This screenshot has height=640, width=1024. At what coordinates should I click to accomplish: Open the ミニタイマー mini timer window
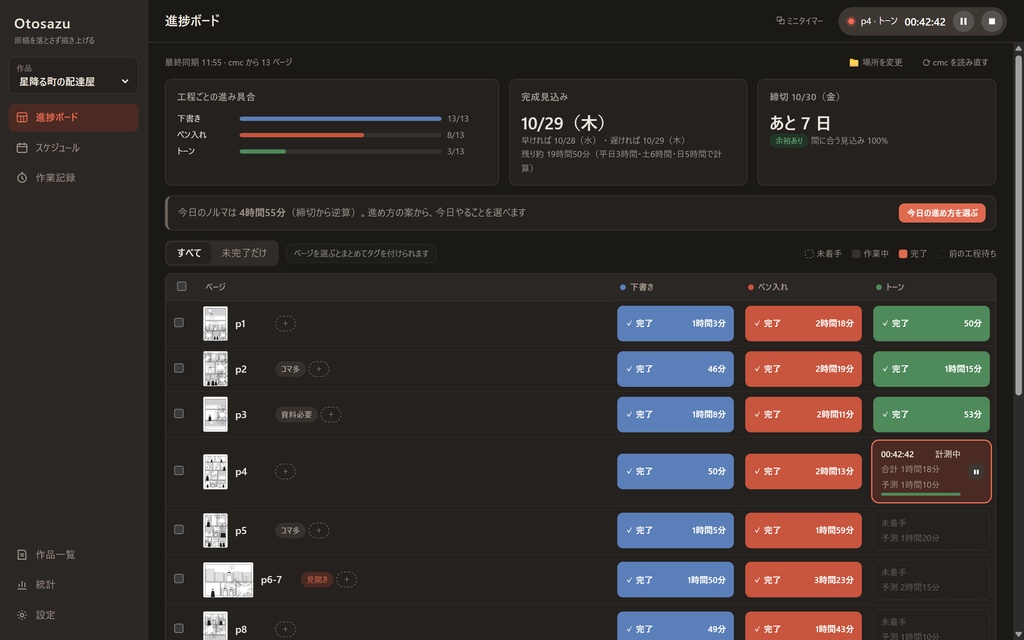pos(800,21)
